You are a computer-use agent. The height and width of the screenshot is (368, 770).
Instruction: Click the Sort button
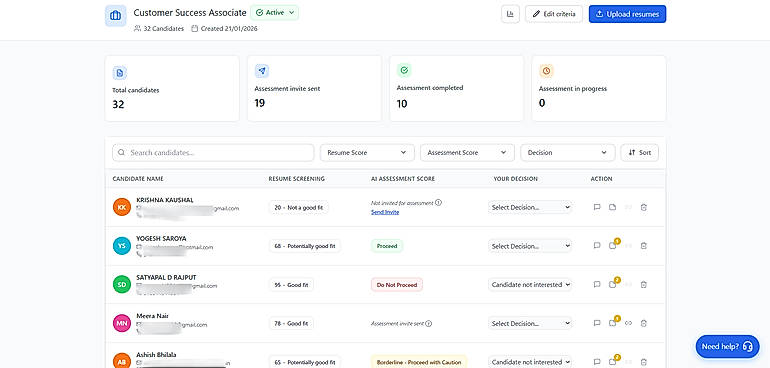click(x=639, y=153)
